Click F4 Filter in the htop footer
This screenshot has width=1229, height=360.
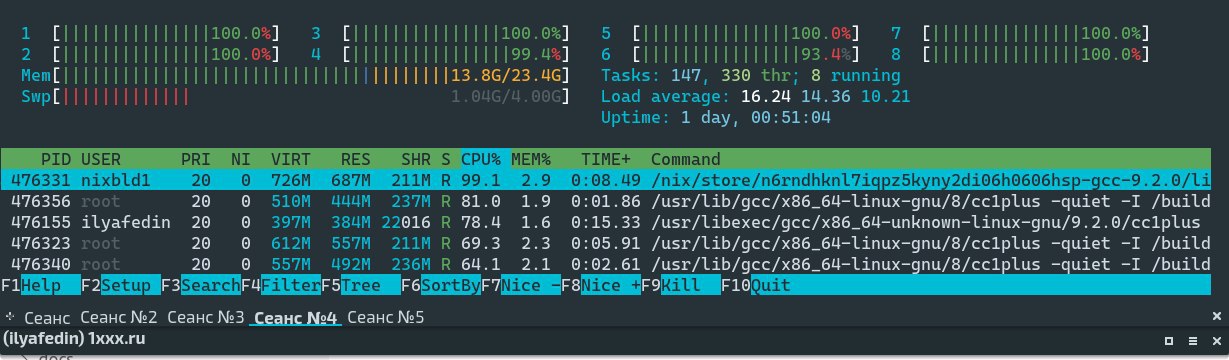280,285
